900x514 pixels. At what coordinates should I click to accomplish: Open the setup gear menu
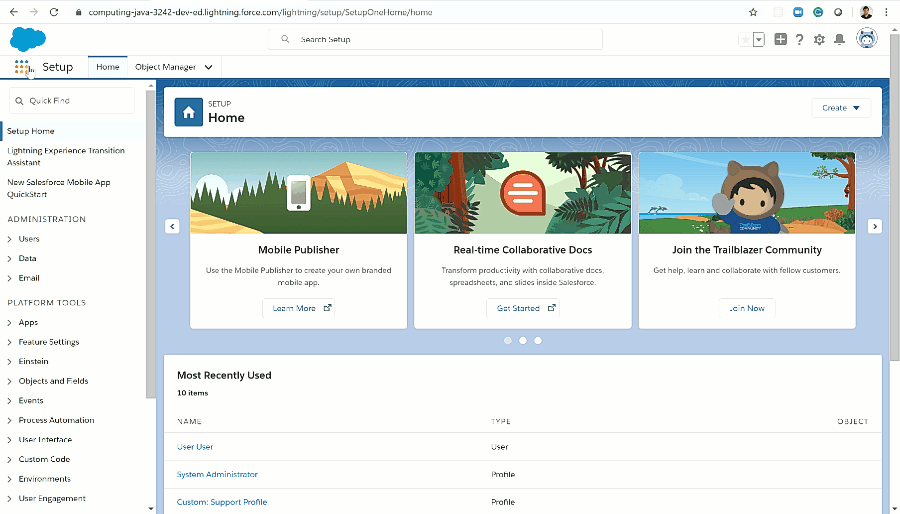click(x=819, y=39)
